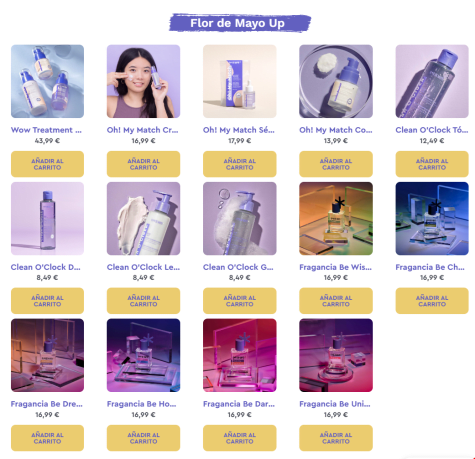Open the Clean O'Clock Le... product image

(x=143, y=218)
